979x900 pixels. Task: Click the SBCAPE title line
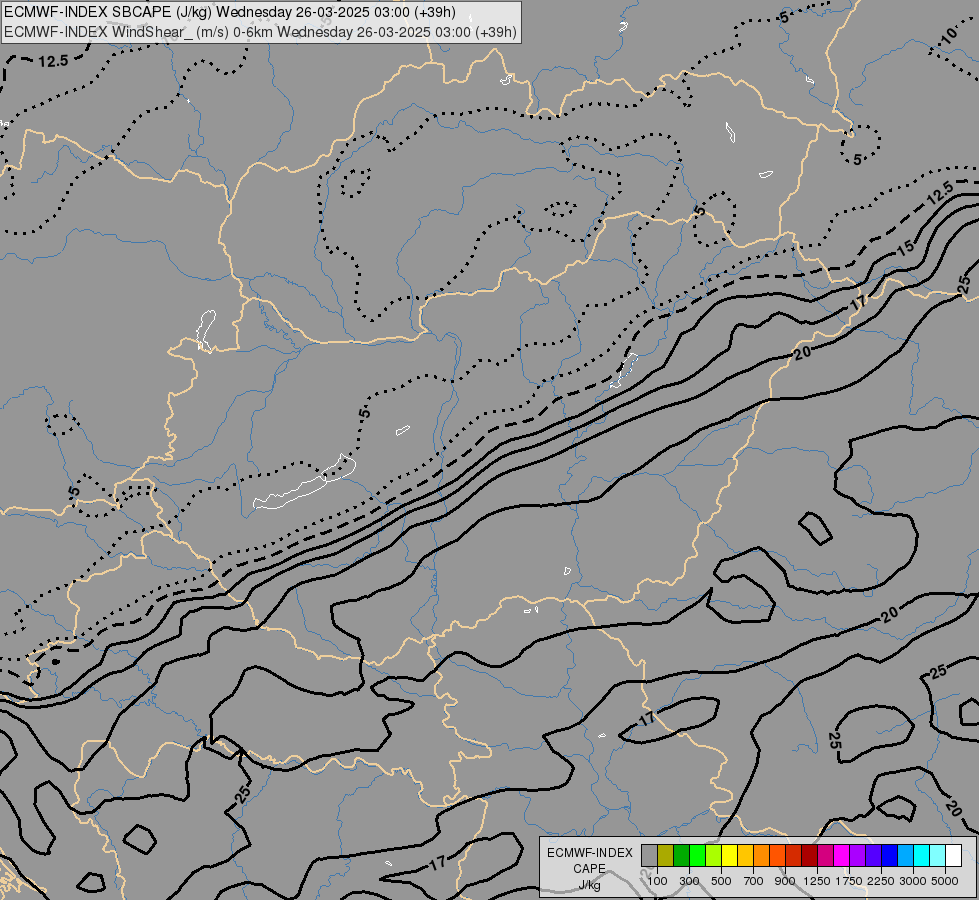(230, 12)
